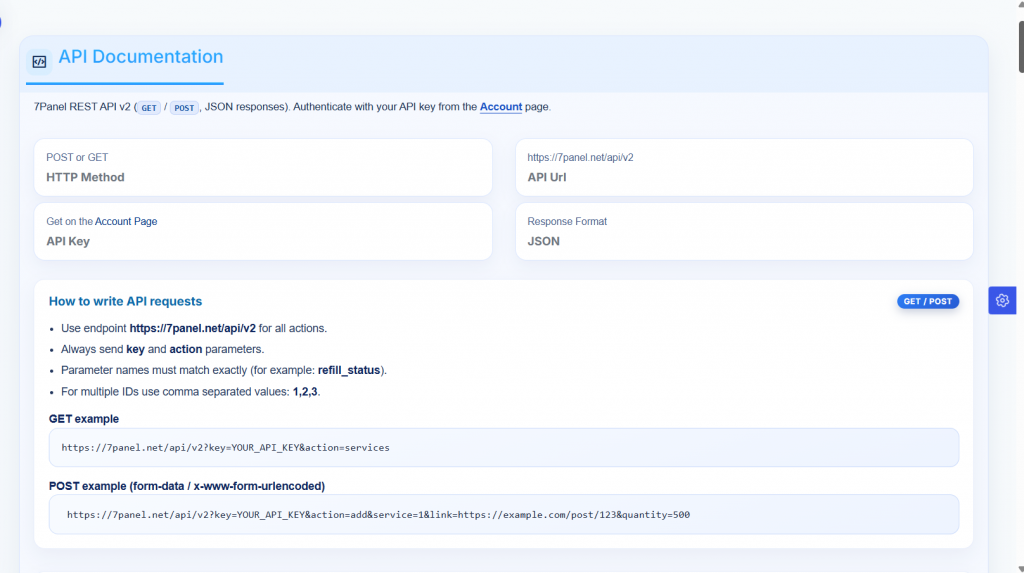Click the bold key parameter word
Image resolution: width=1024 pixels, height=573 pixels.
[x=135, y=349]
